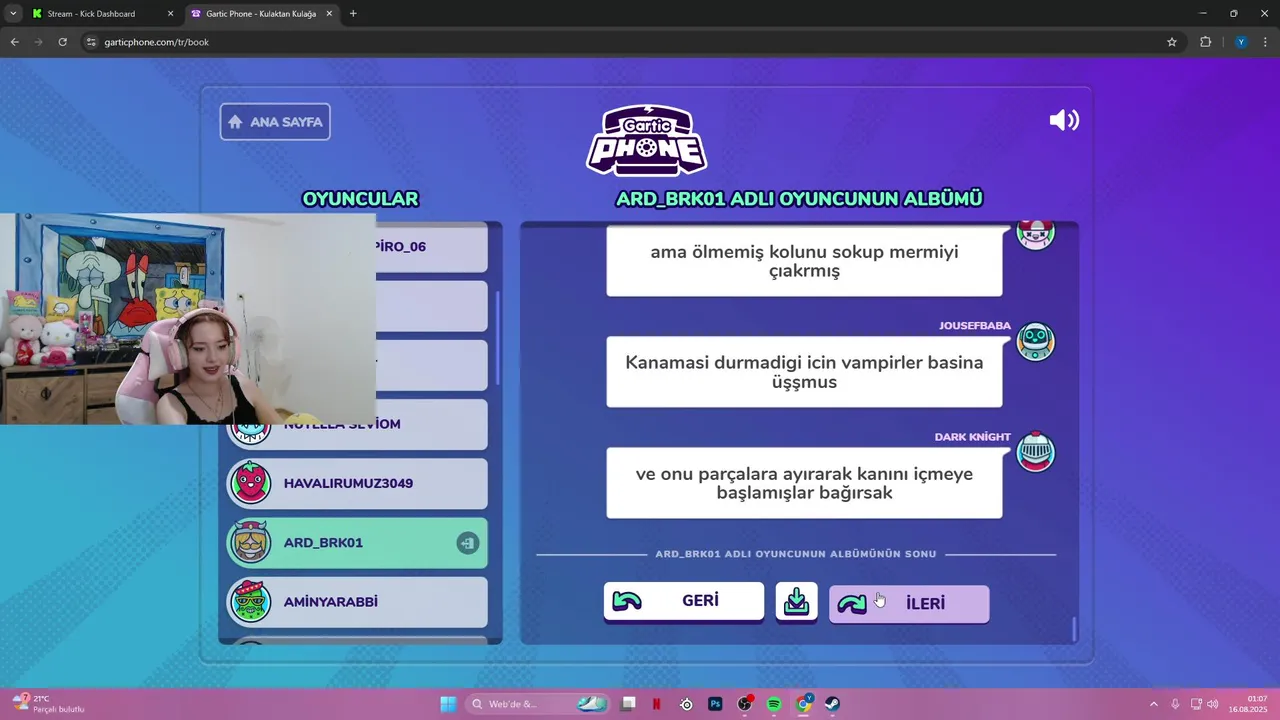The width and height of the screenshot is (1280, 720).
Task: Download the album with the download icon
Action: pos(796,601)
